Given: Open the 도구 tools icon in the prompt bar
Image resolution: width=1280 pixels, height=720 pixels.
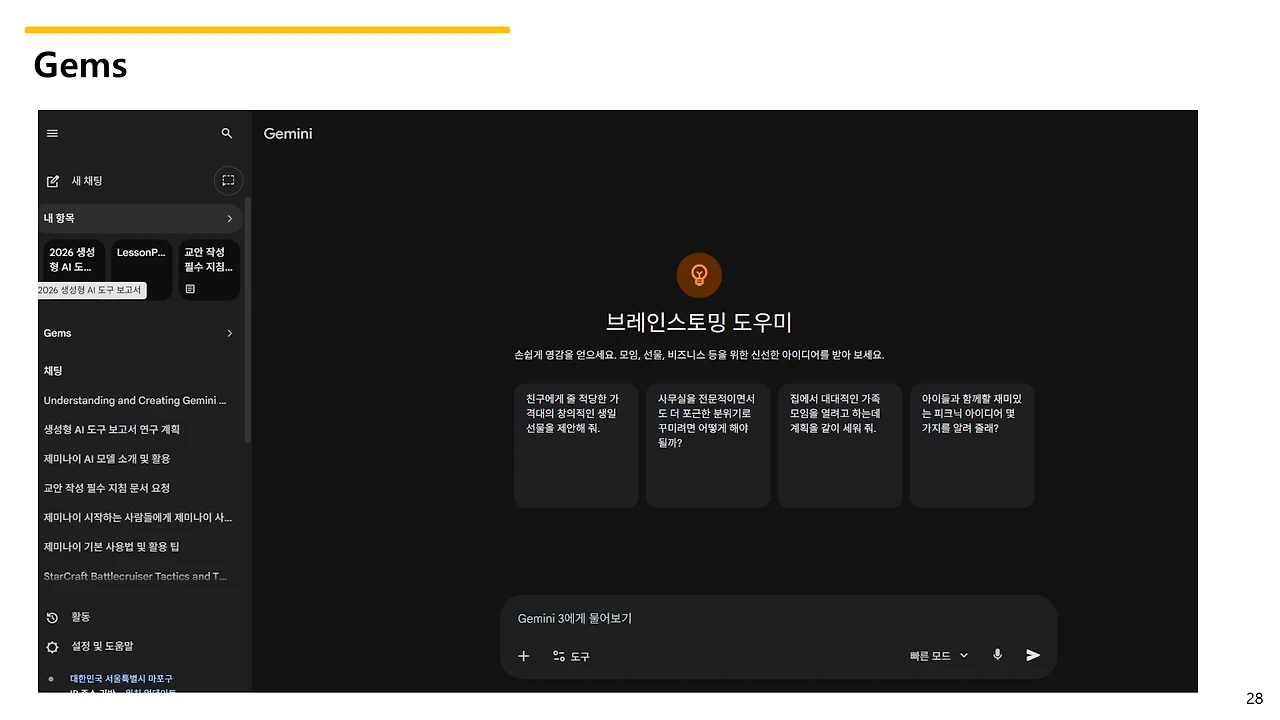Looking at the screenshot, I should pos(570,656).
